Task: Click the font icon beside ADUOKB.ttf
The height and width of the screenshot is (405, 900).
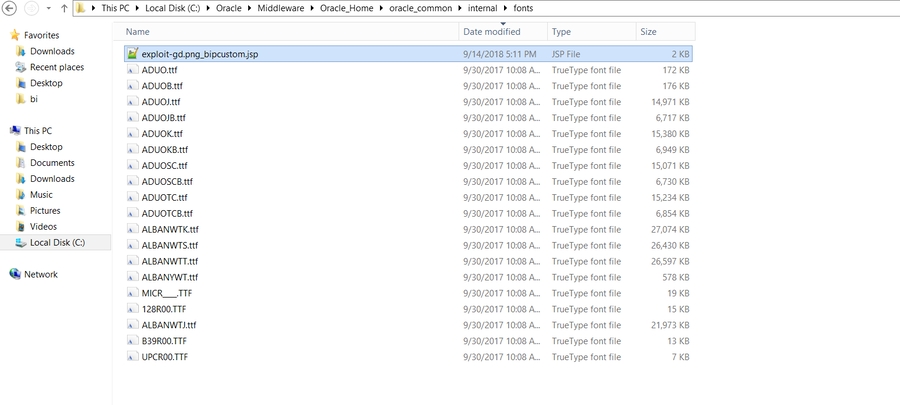Action: coord(133,150)
